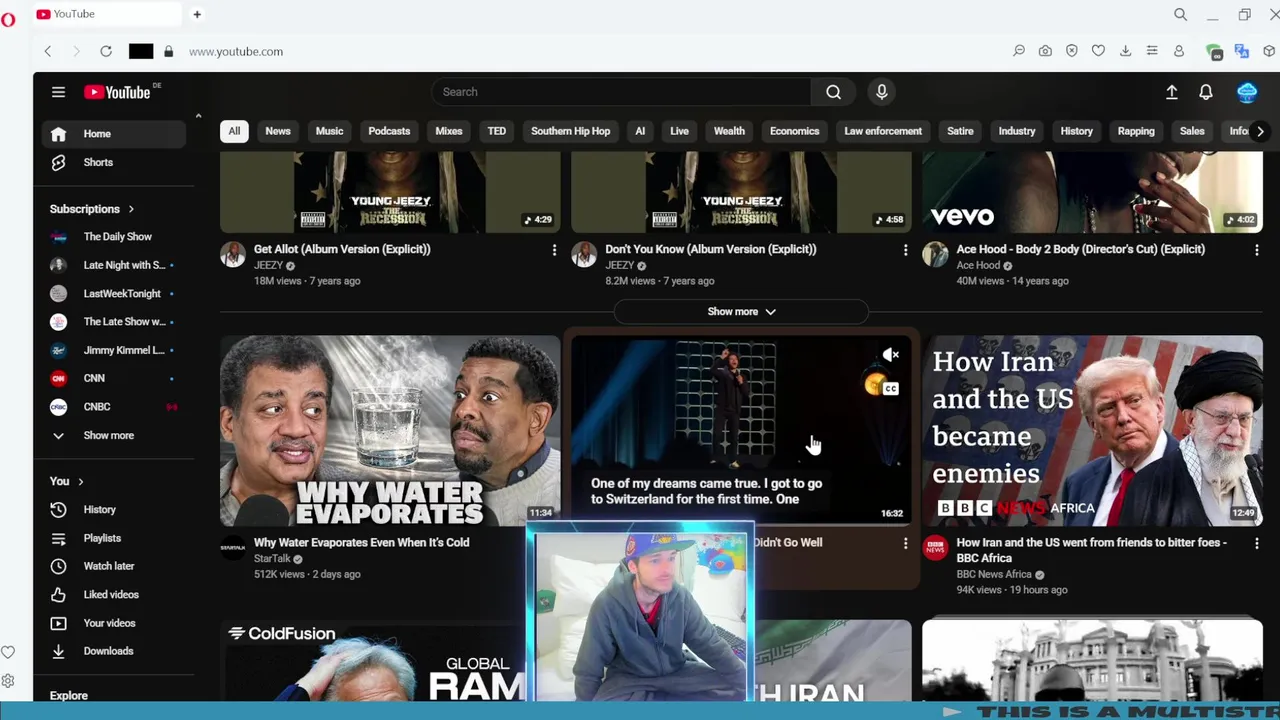Image resolution: width=1280 pixels, height=720 pixels.
Task: Click the YouTube logo
Action: tap(117, 92)
